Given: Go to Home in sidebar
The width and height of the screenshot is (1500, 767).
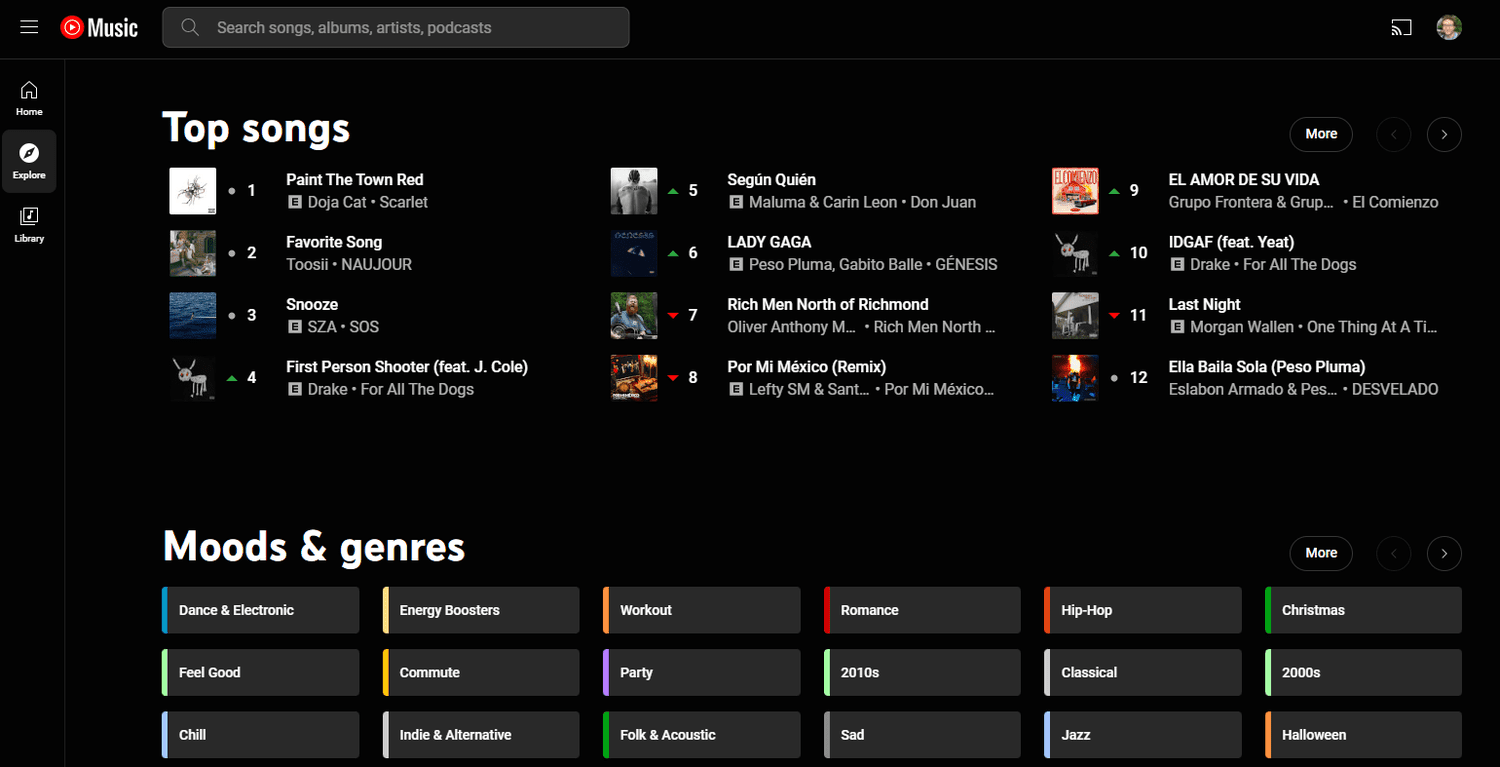Looking at the screenshot, I should [29, 98].
